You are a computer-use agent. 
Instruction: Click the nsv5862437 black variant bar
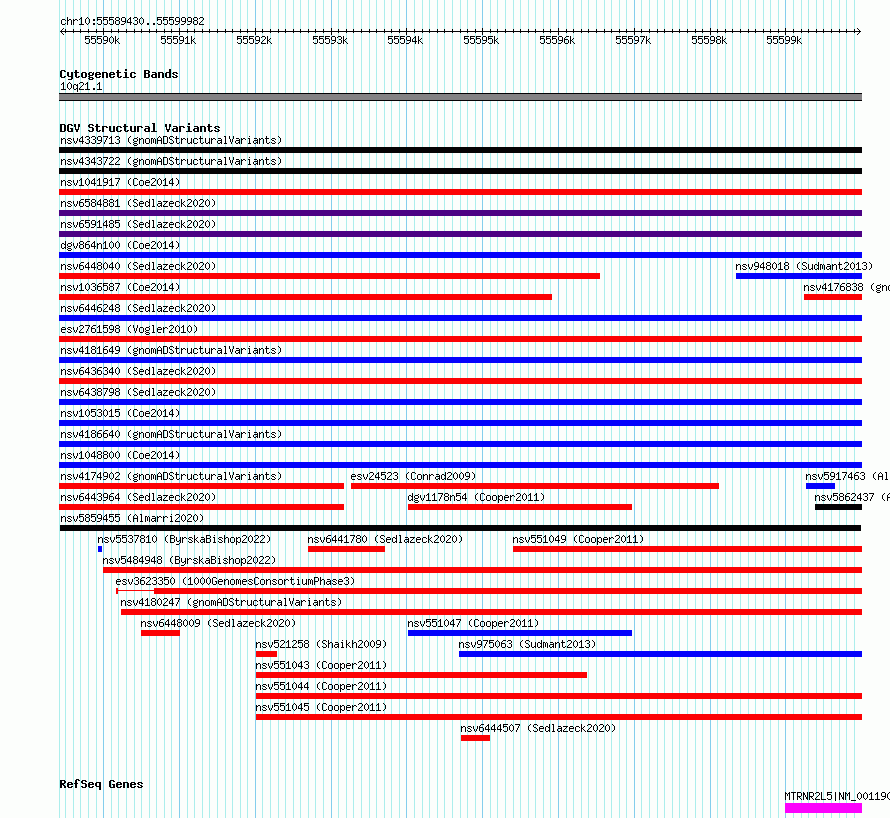(x=838, y=507)
